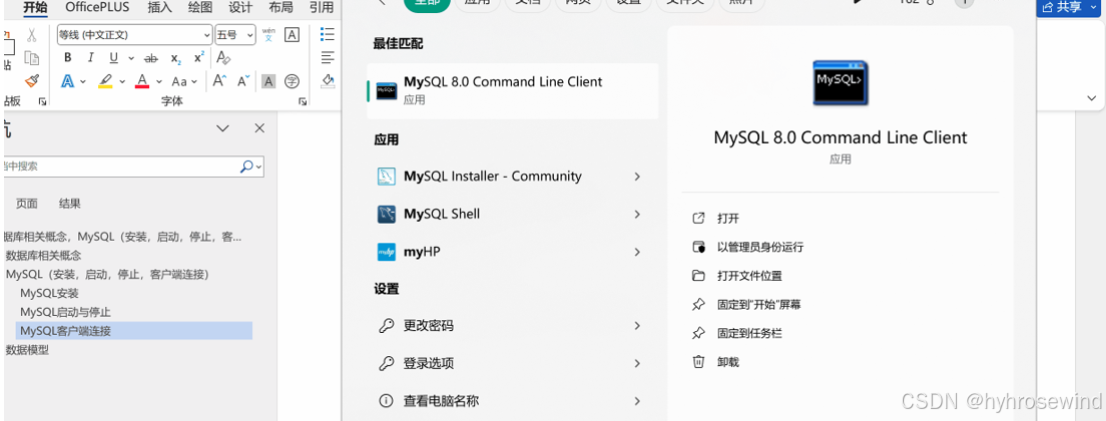The width and height of the screenshot is (1106, 421).
Task: Toggle Character Shading gray A
Action: (268, 82)
